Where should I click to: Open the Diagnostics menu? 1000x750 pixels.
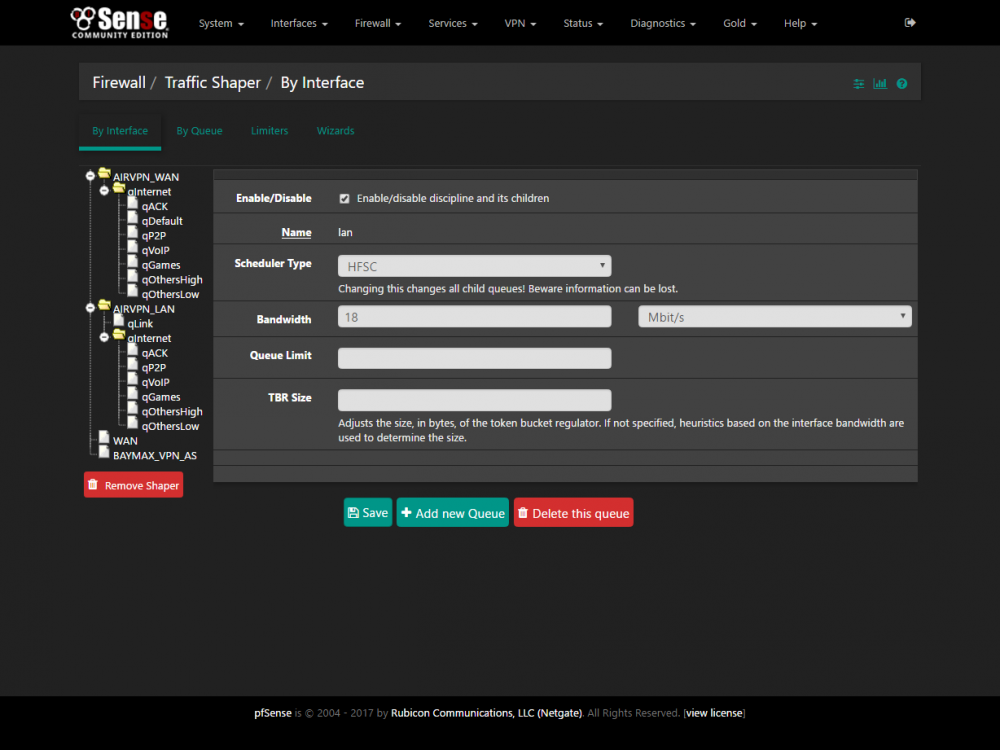[x=663, y=24]
